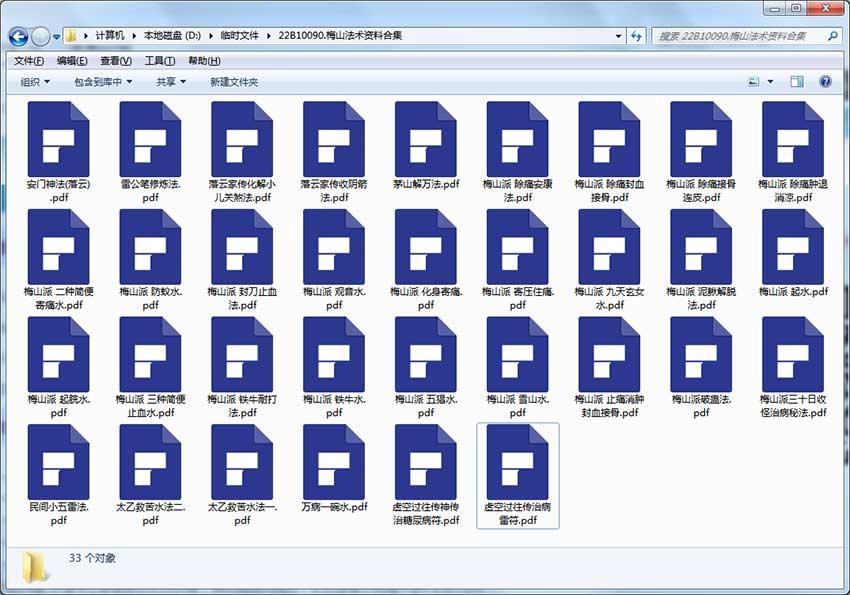Select 梅山派 三种简便止血水.pdf file
Viewport: 850px width, 595px height.
click(150, 367)
